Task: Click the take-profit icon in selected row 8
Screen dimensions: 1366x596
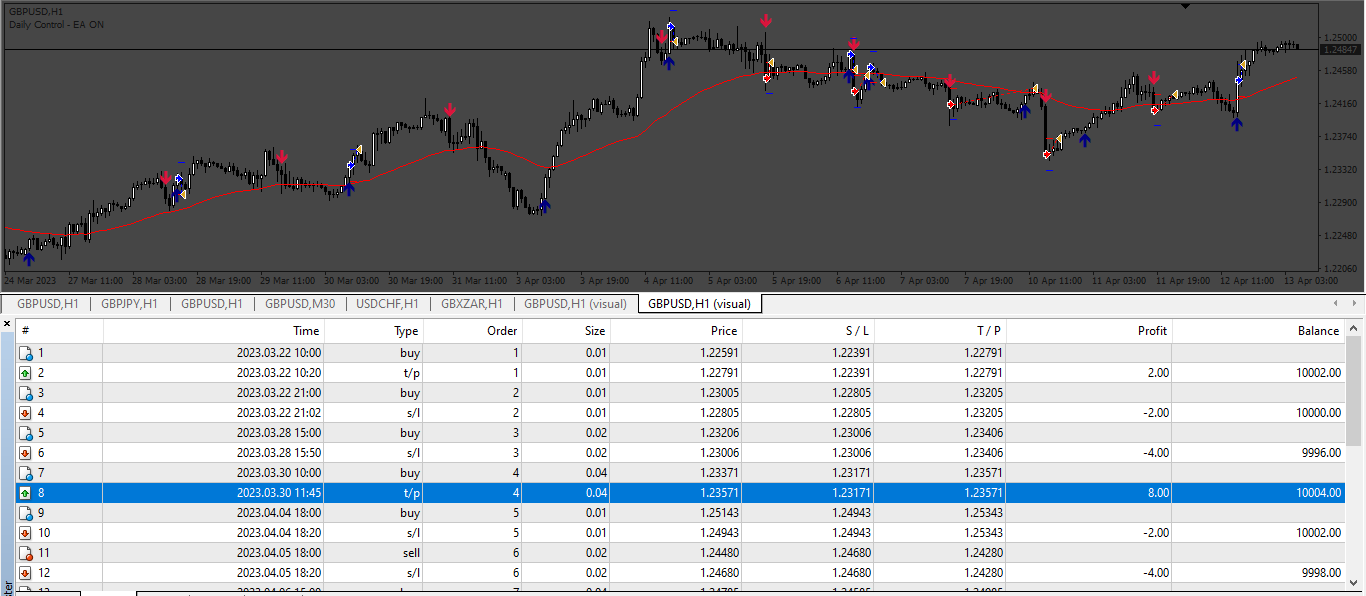Action: [26, 493]
